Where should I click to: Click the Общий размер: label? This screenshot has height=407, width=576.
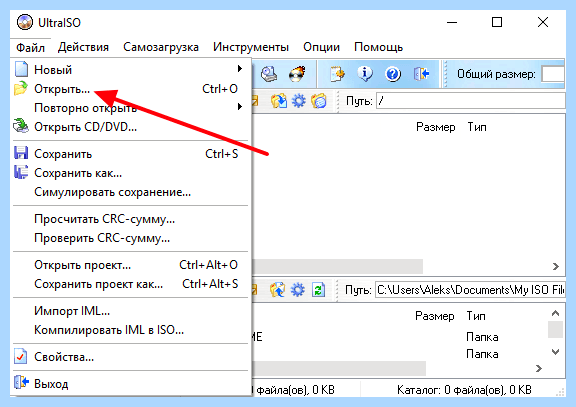coord(496,74)
